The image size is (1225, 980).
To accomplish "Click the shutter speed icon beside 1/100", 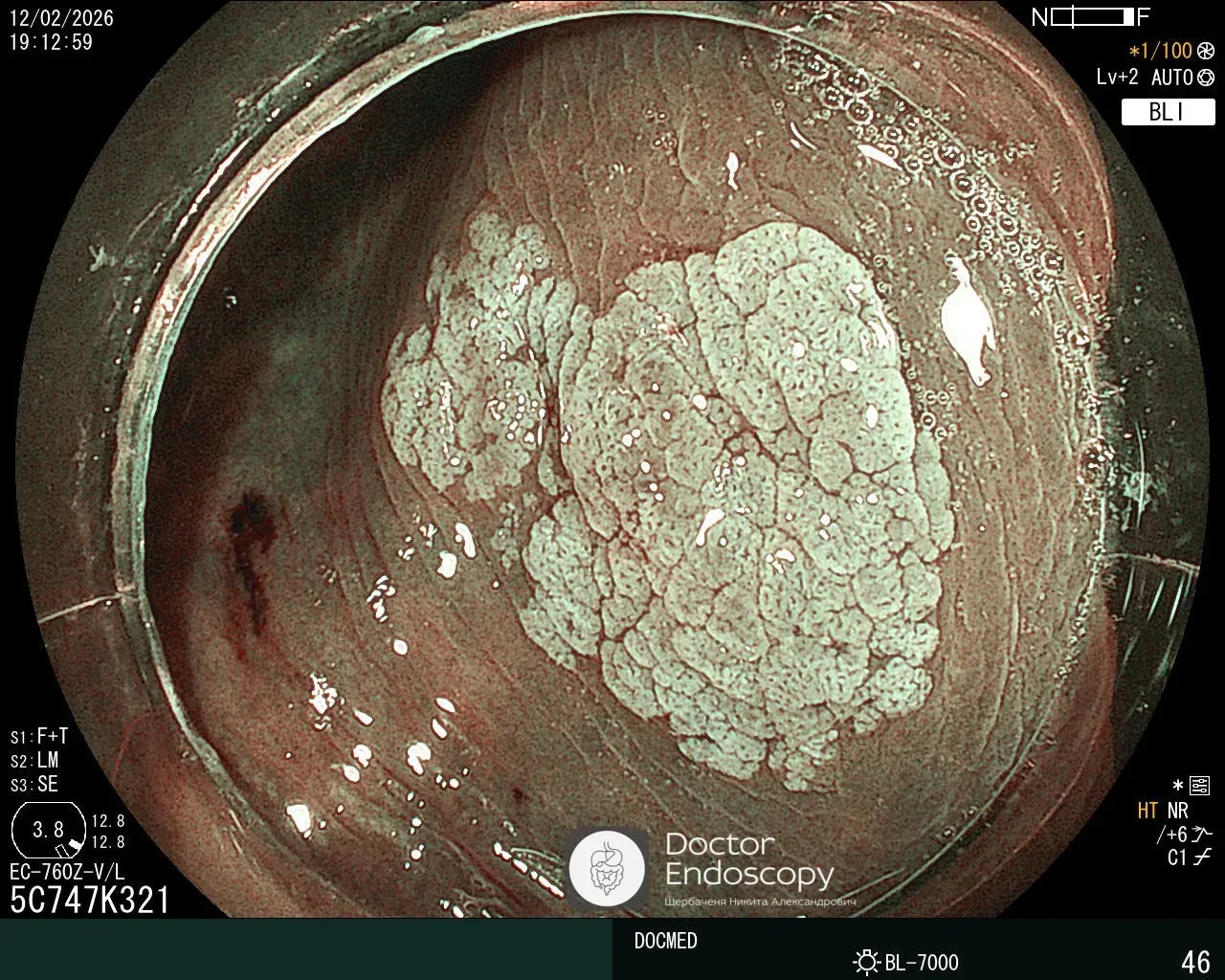I will point(1206,52).
